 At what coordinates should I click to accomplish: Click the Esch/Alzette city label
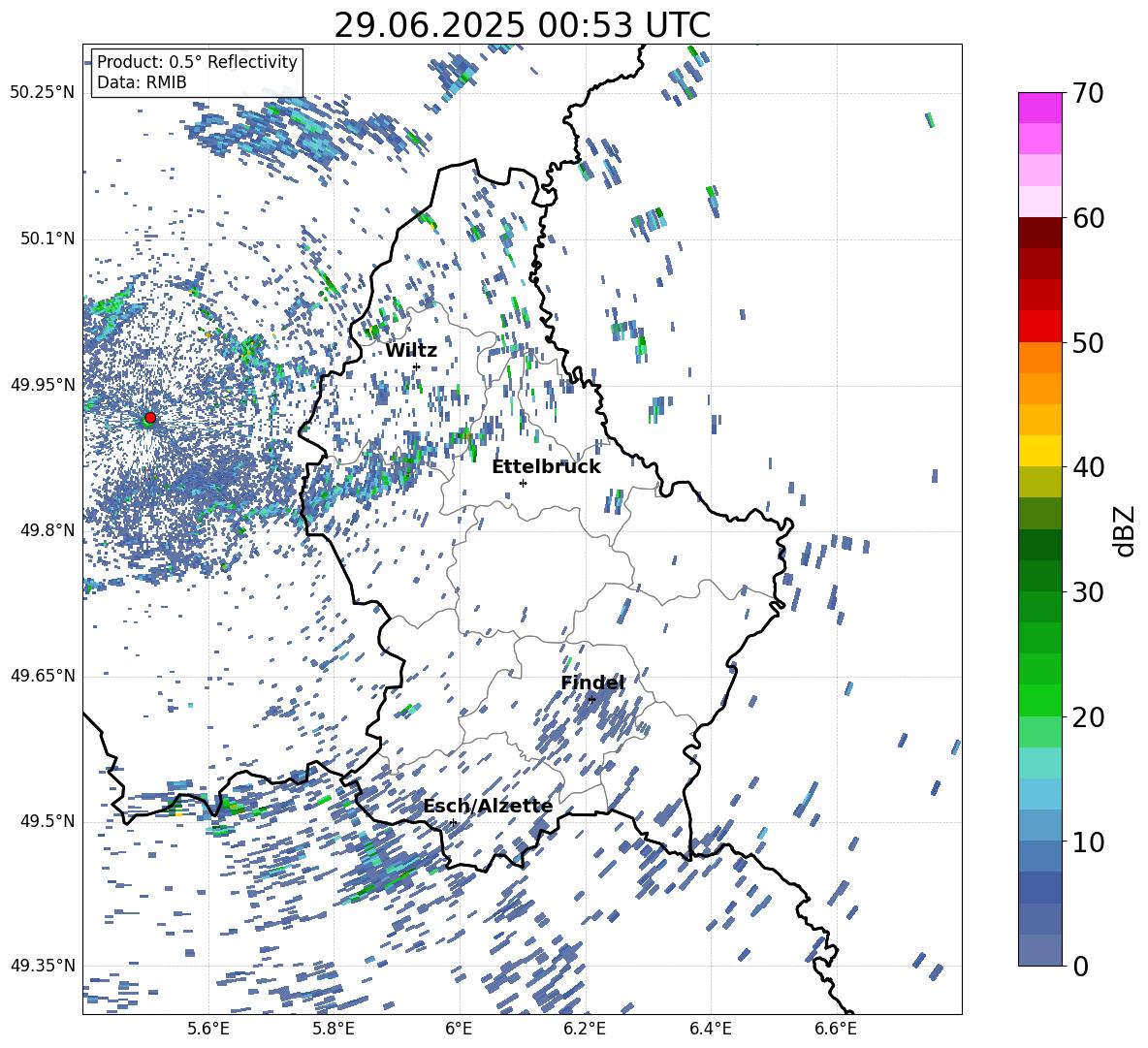[x=488, y=807]
